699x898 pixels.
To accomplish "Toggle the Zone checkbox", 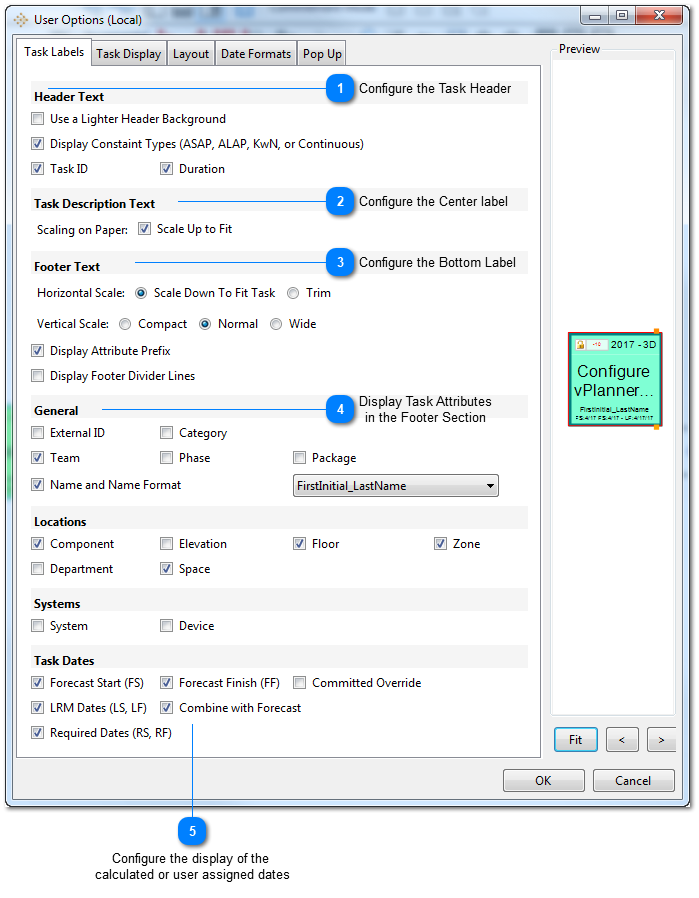I will (440, 543).
